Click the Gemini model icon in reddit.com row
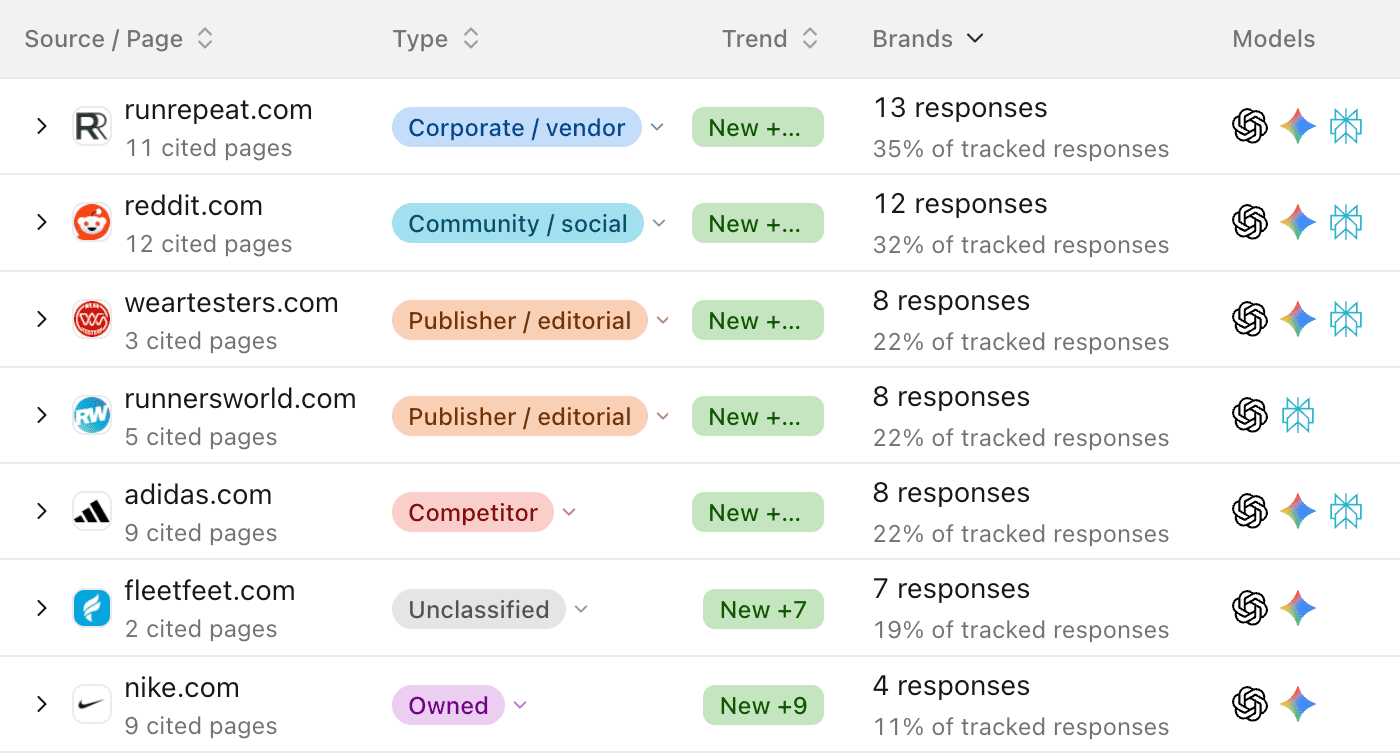Screen dimensions: 1400x754 point(1298,222)
